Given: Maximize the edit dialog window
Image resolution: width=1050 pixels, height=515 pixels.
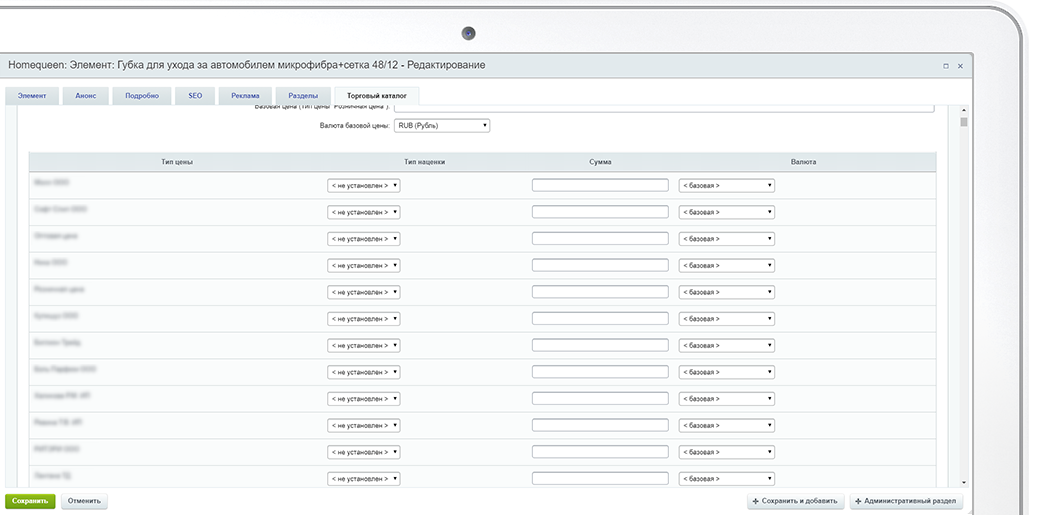Looking at the screenshot, I should click(946, 66).
